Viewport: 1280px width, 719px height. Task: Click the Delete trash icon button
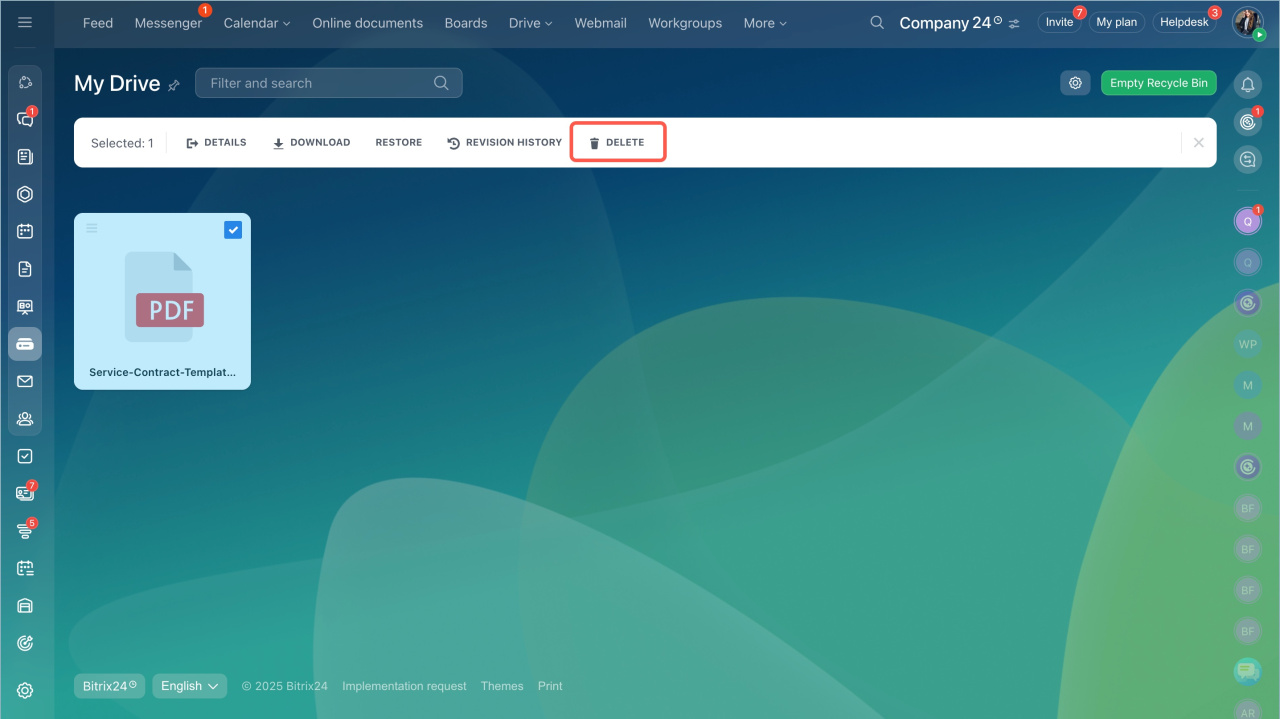pyautogui.click(x=617, y=143)
